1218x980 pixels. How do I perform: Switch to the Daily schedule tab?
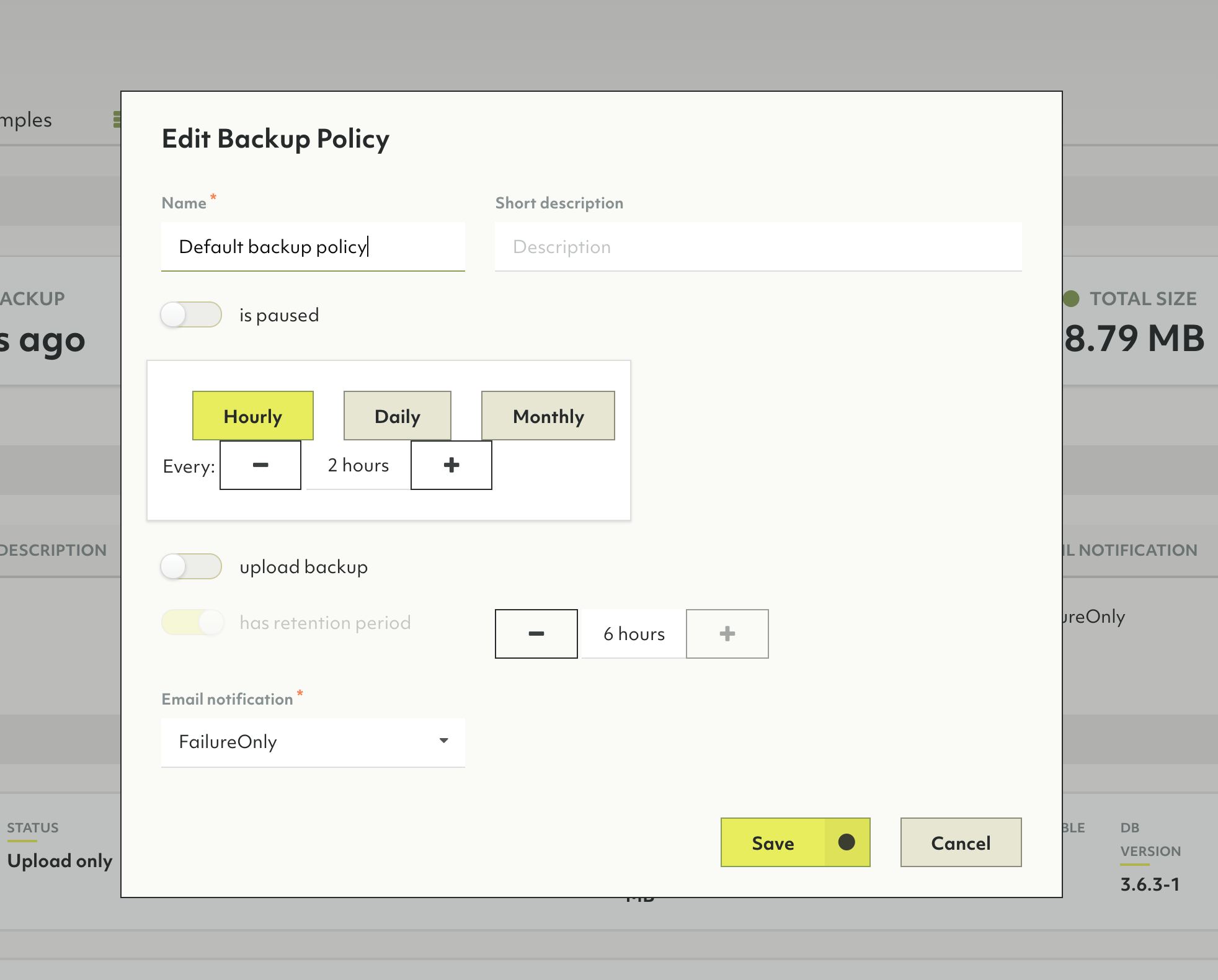(398, 416)
